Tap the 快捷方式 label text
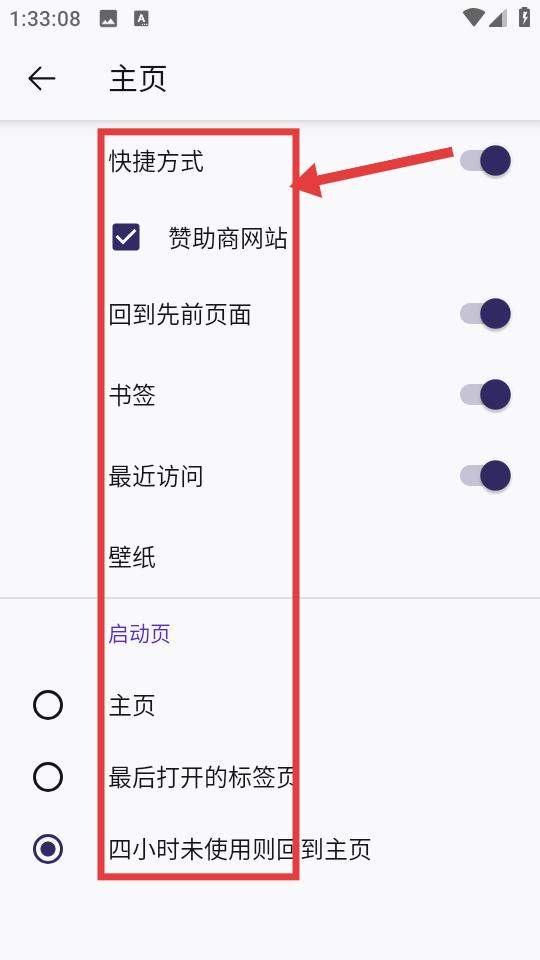The width and height of the screenshot is (540, 960). coord(156,162)
